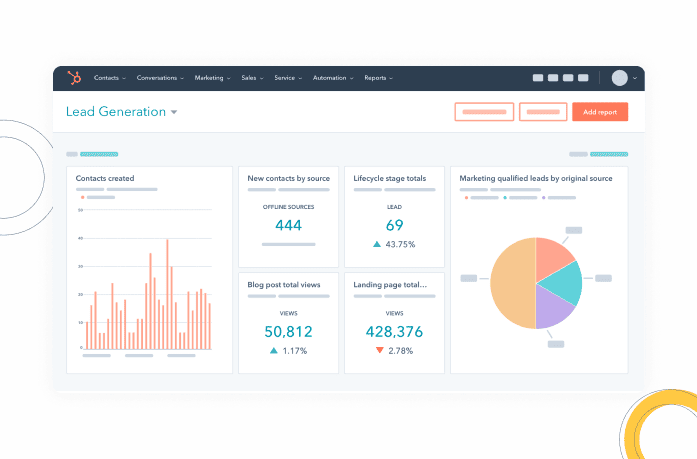Click the LEAD label
This screenshot has height=459, width=697.
click(x=394, y=207)
